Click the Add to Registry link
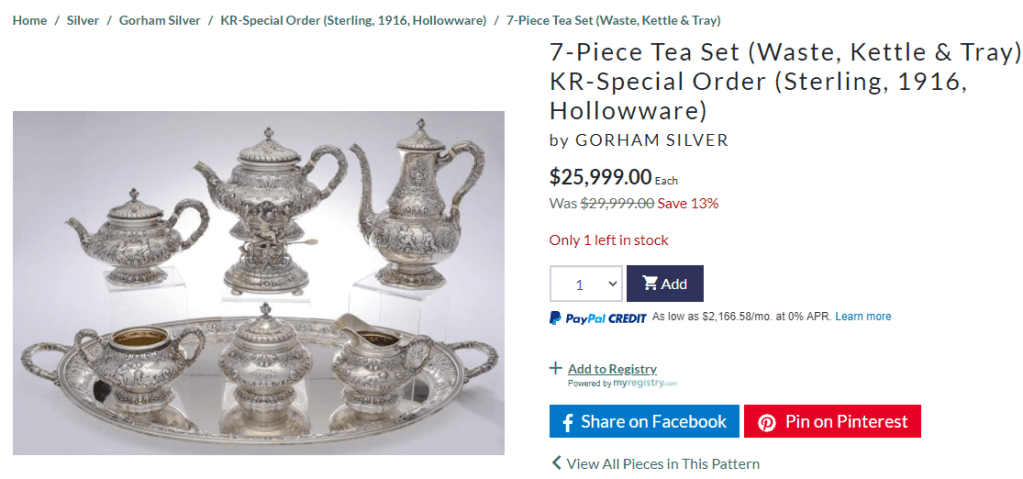1023x479 pixels. pos(612,369)
